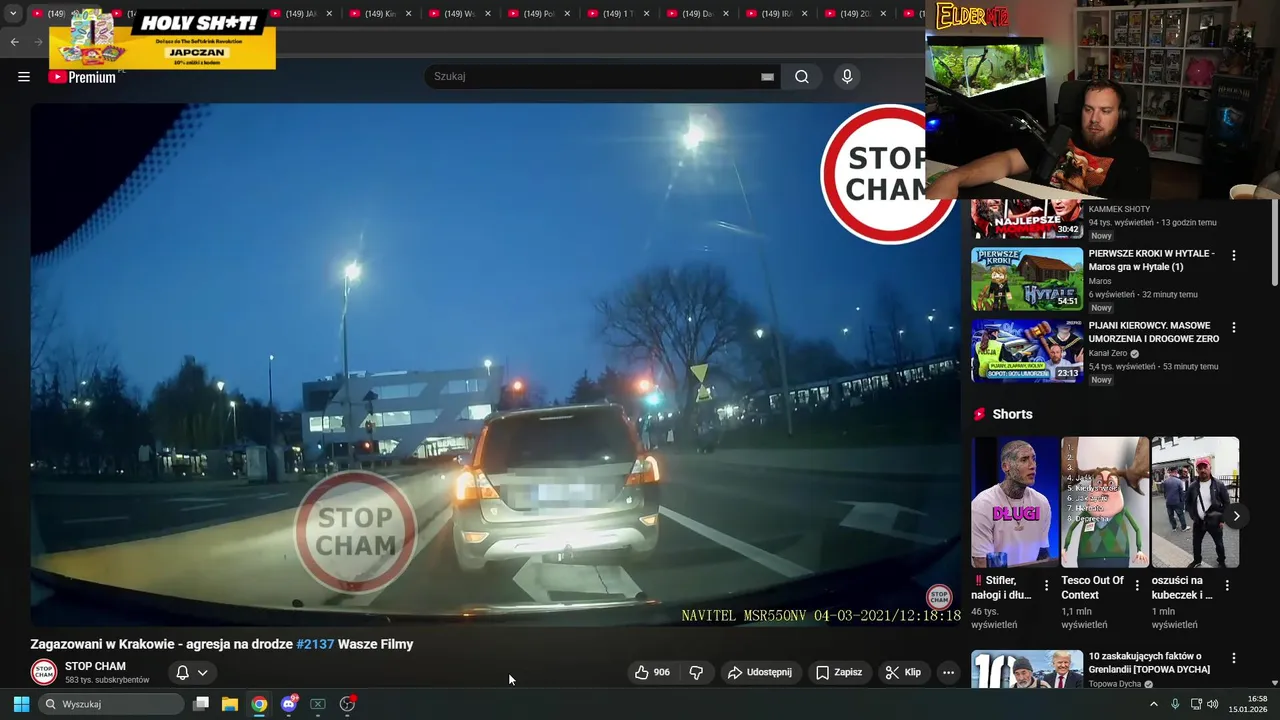Open Hytale thumbnail with 54:51 duration

point(1027,279)
